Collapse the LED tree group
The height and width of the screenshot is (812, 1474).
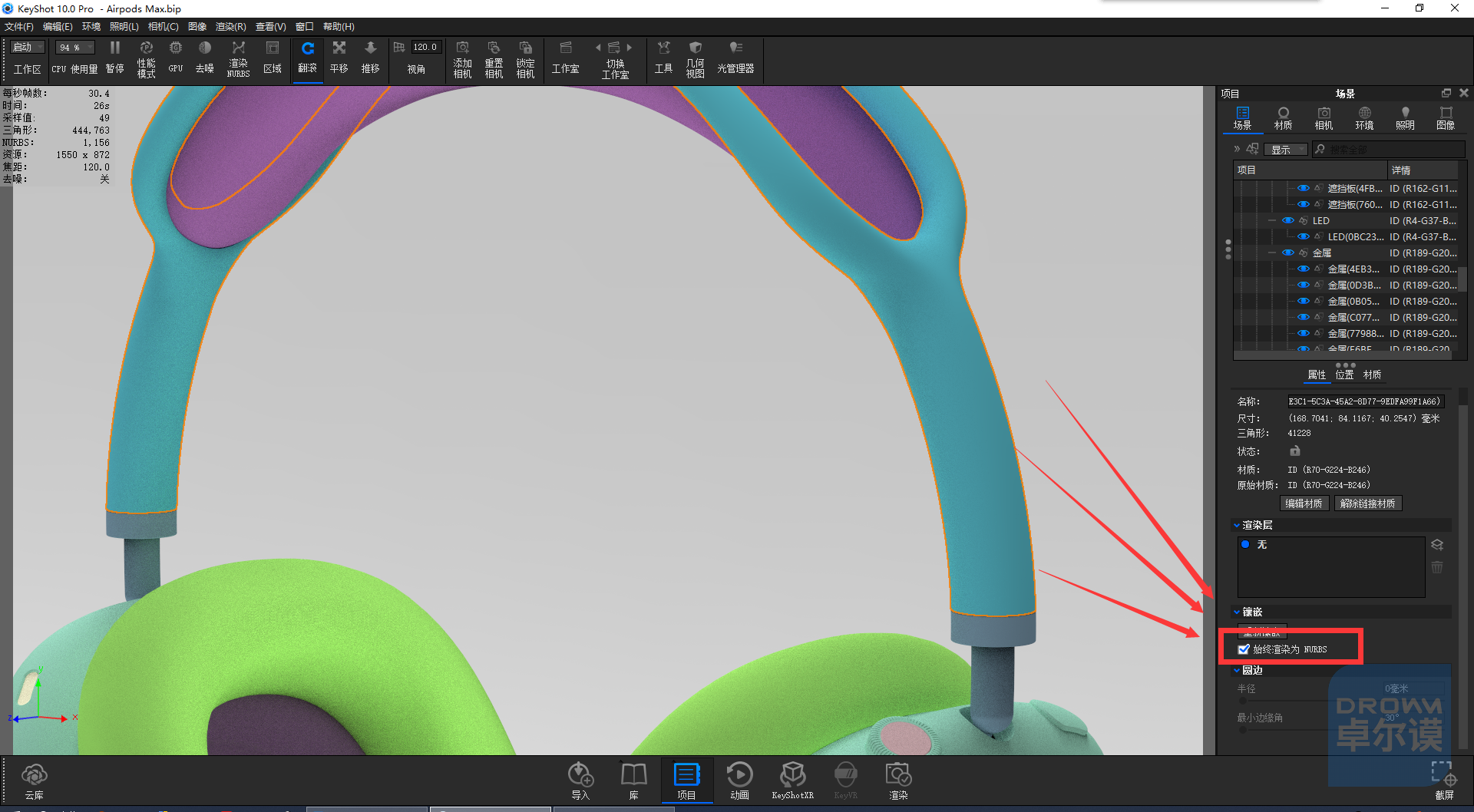pyautogui.click(x=1272, y=220)
